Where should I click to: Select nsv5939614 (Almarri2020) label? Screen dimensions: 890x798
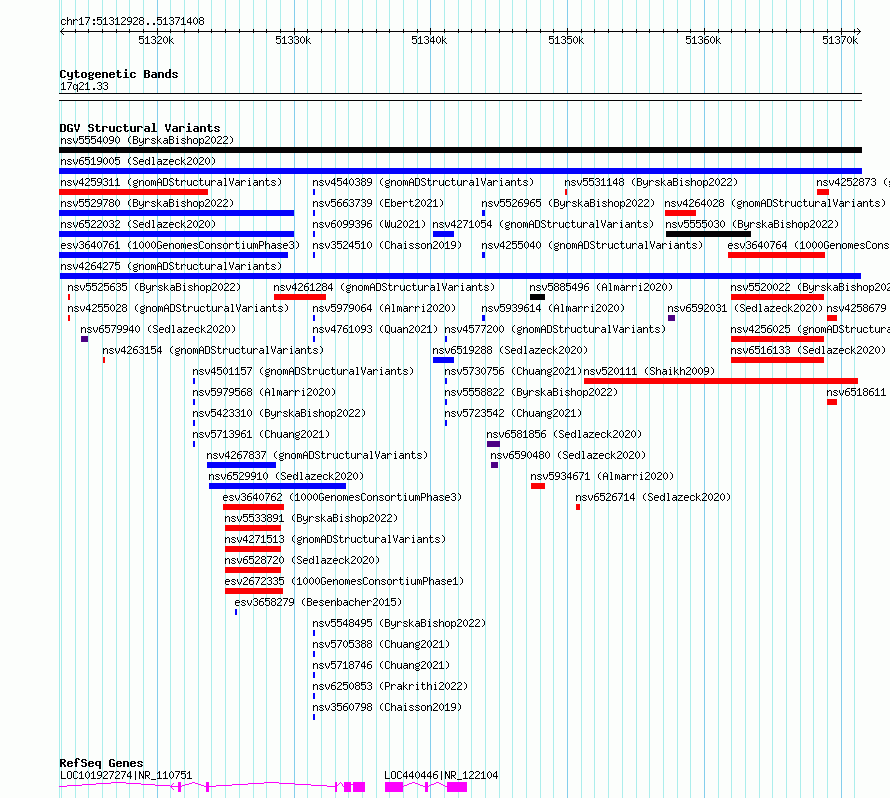pos(553,308)
